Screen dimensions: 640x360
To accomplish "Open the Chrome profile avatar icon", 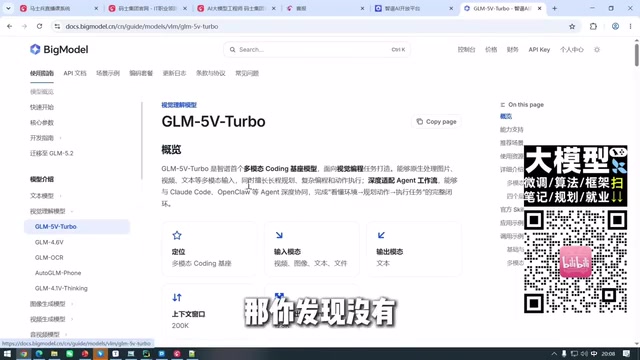I will click(615, 27).
